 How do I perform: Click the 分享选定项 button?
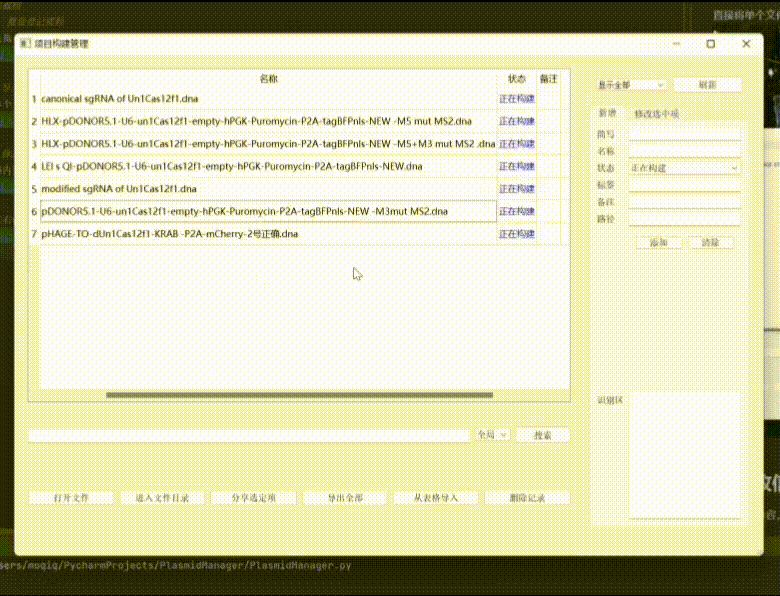click(x=253, y=497)
